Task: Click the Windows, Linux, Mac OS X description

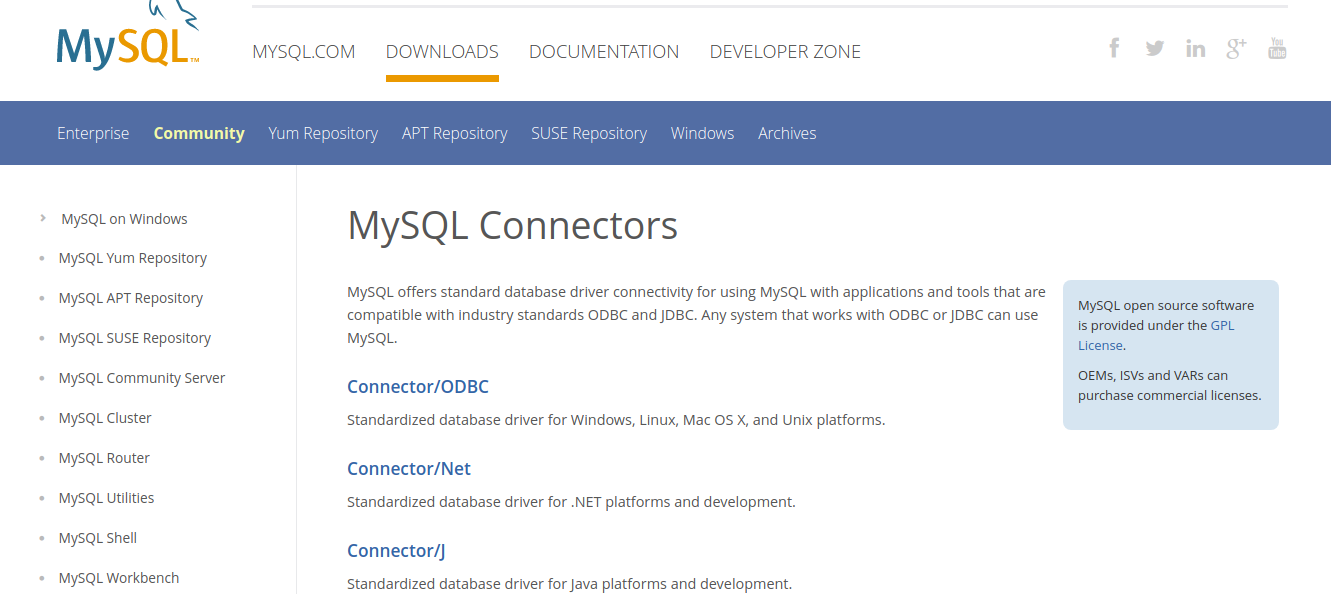Action: click(616, 420)
